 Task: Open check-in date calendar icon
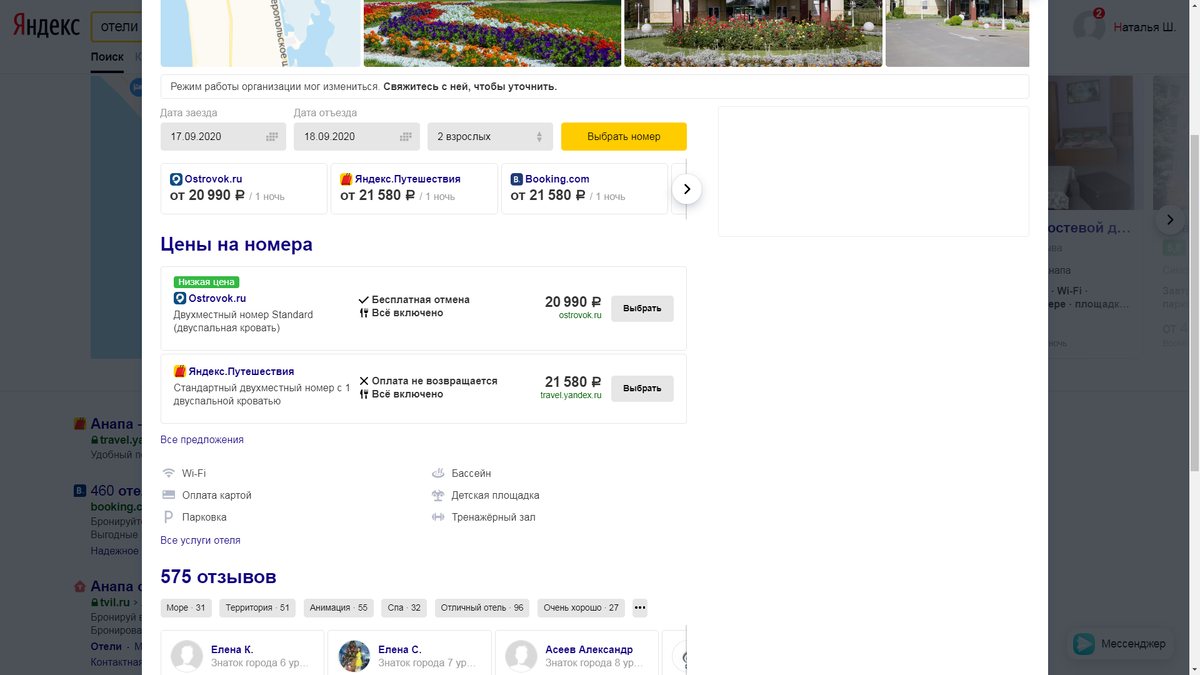click(272, 137)
